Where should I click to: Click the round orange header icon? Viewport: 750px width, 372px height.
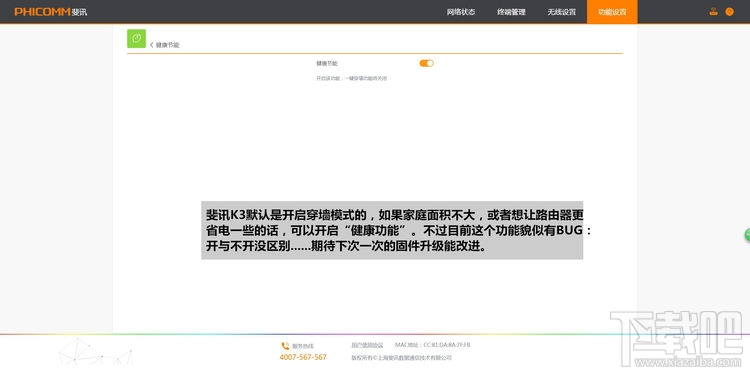[729, 12]
